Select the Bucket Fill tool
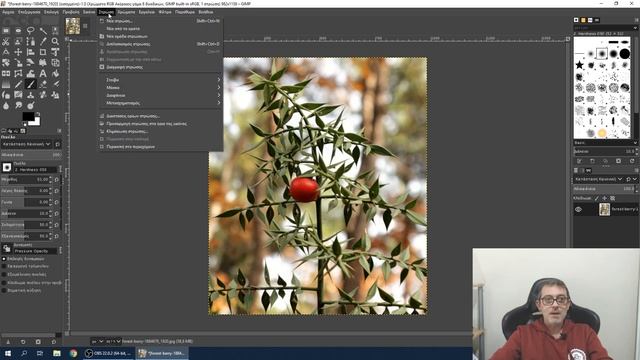This screenshot has height=360, width=640. pos(55,73)
